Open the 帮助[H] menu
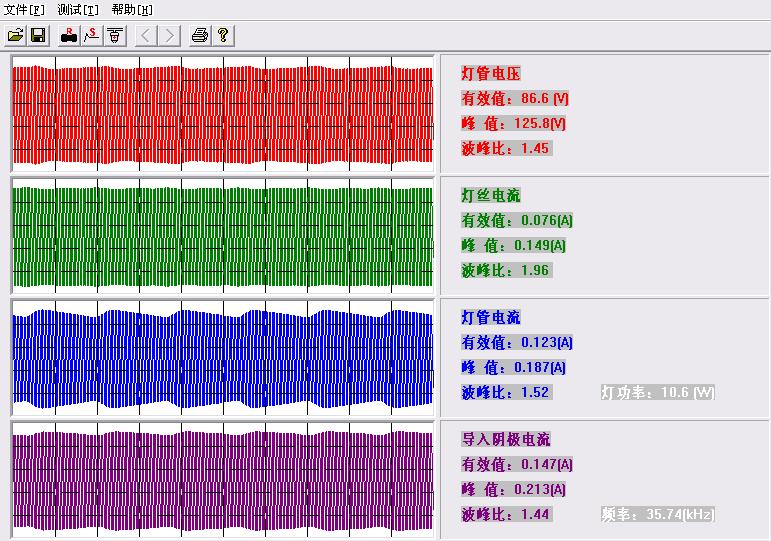The width and height of the screenshot is (771, 541). pos(132,9)
